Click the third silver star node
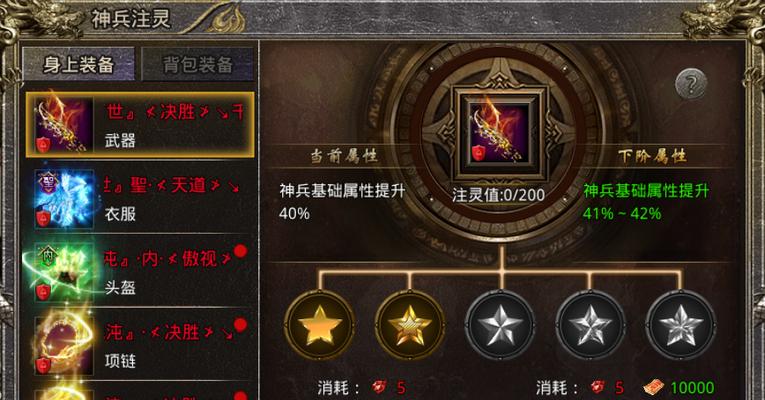 click(x=500, y=324)
